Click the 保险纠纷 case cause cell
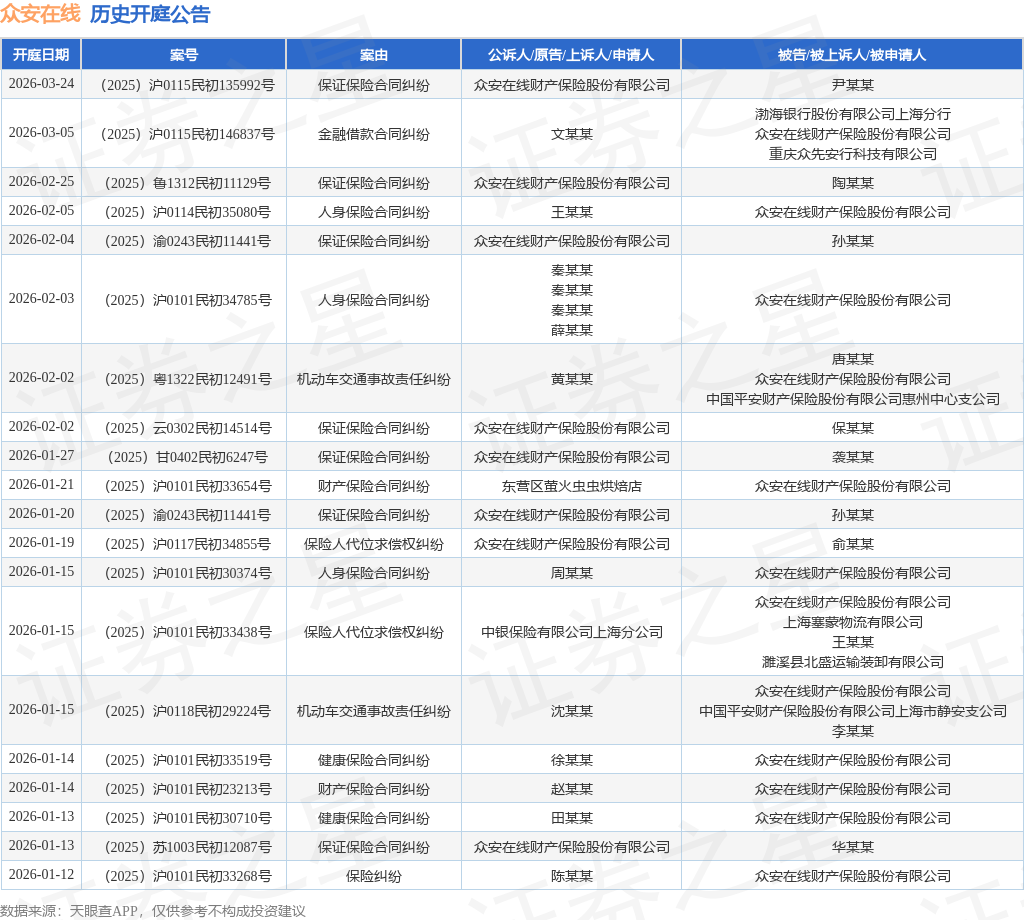Screen dimensions: 1024x920 [374, 876]
